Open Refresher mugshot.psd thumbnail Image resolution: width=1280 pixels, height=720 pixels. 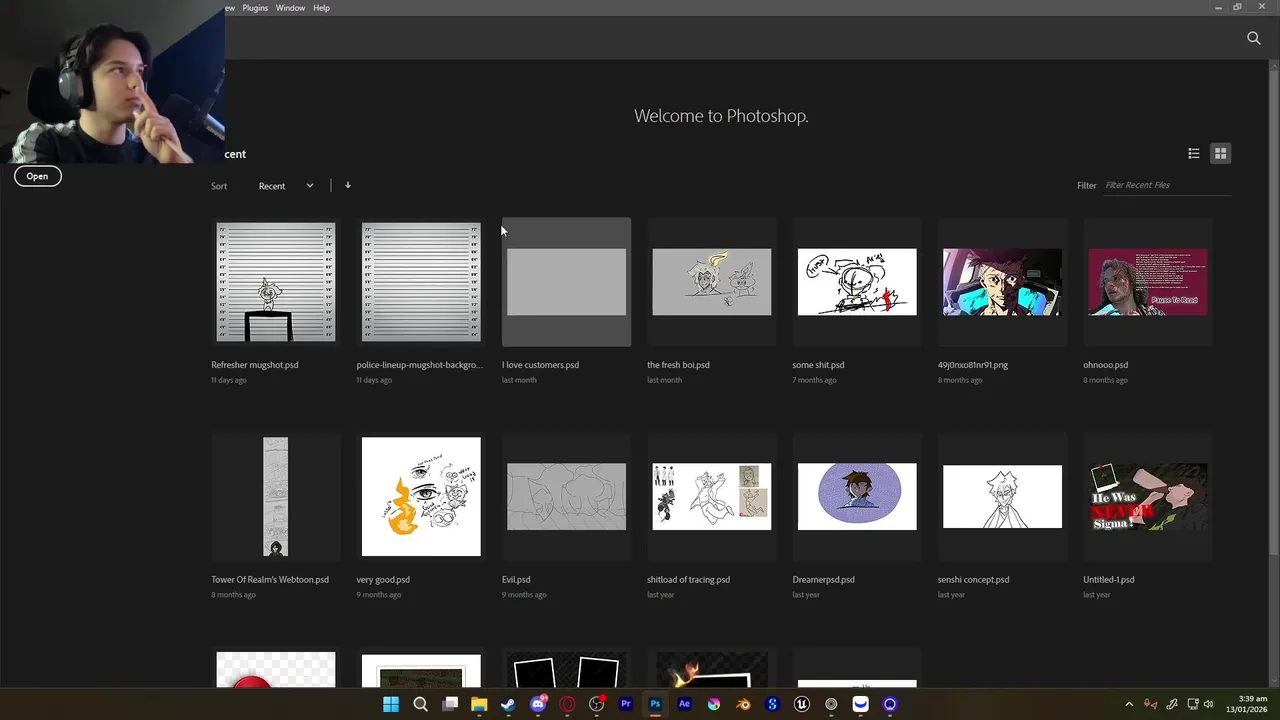(276, 282)
